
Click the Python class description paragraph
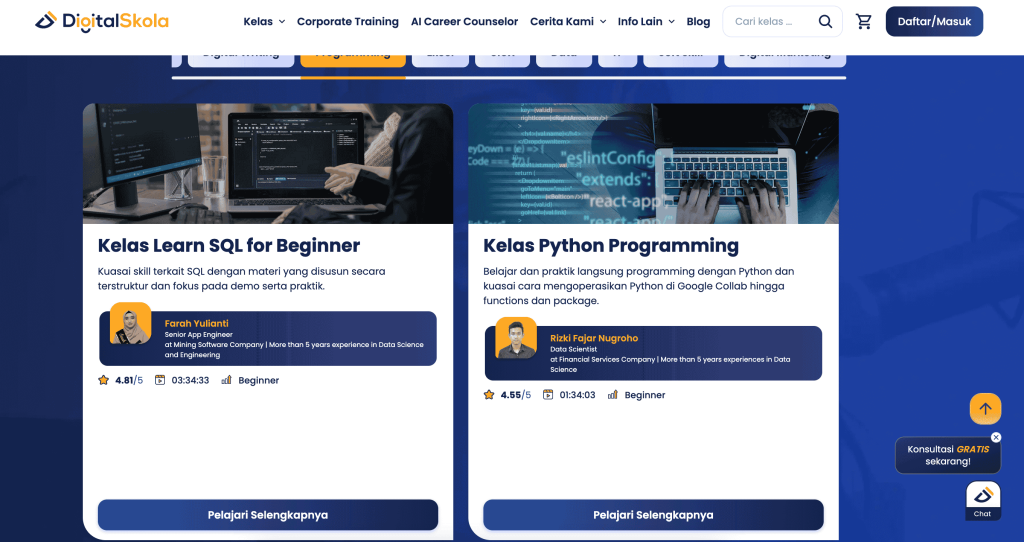click(x=639, y=286)
